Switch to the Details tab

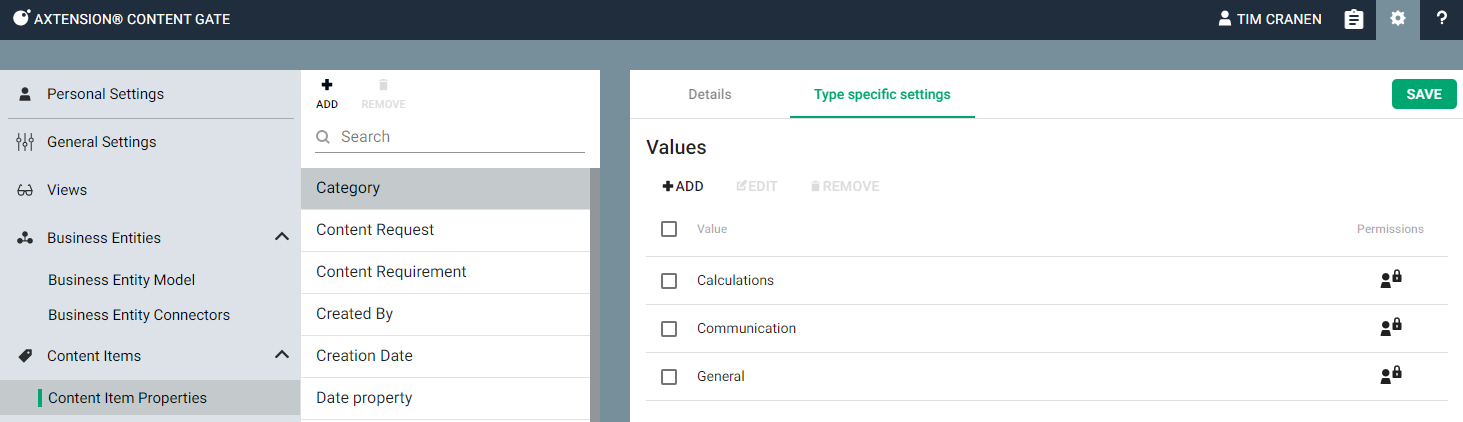click(709, 95)
